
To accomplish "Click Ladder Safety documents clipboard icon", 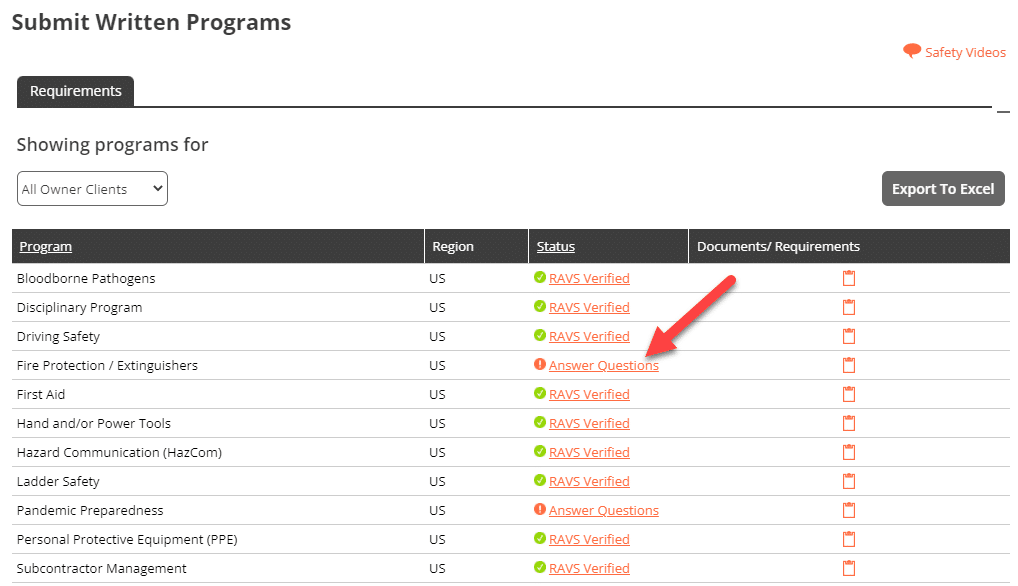I will tap(849, 481).
